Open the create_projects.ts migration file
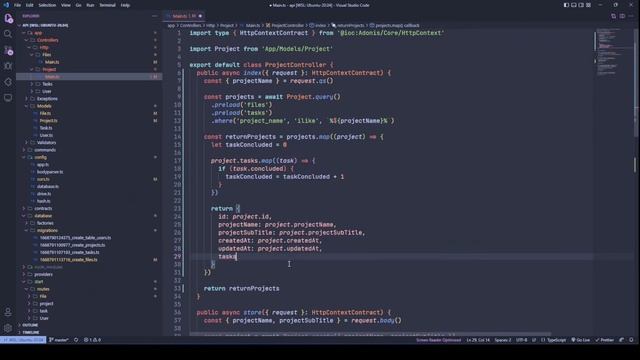 coord(72,245)
